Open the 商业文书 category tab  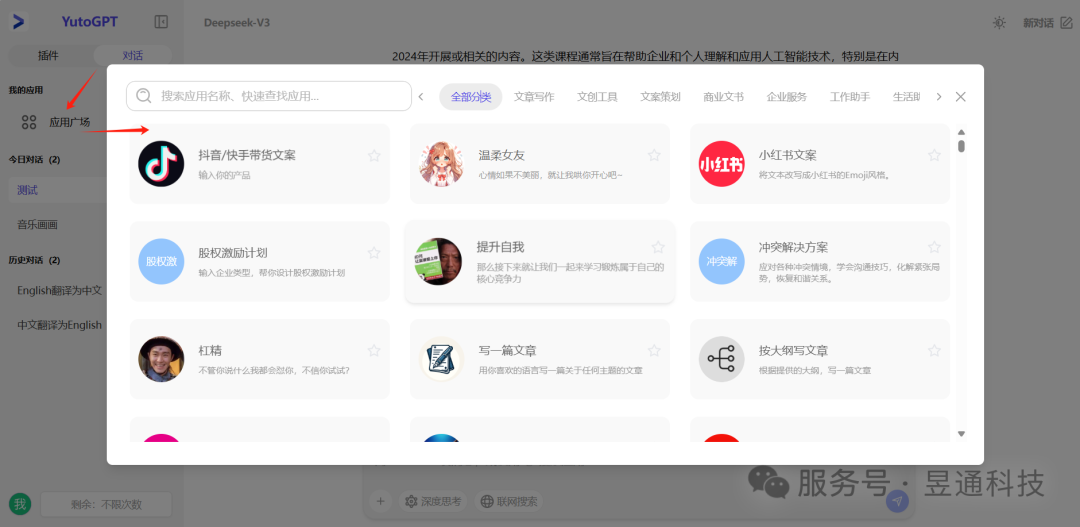point(723,96)
